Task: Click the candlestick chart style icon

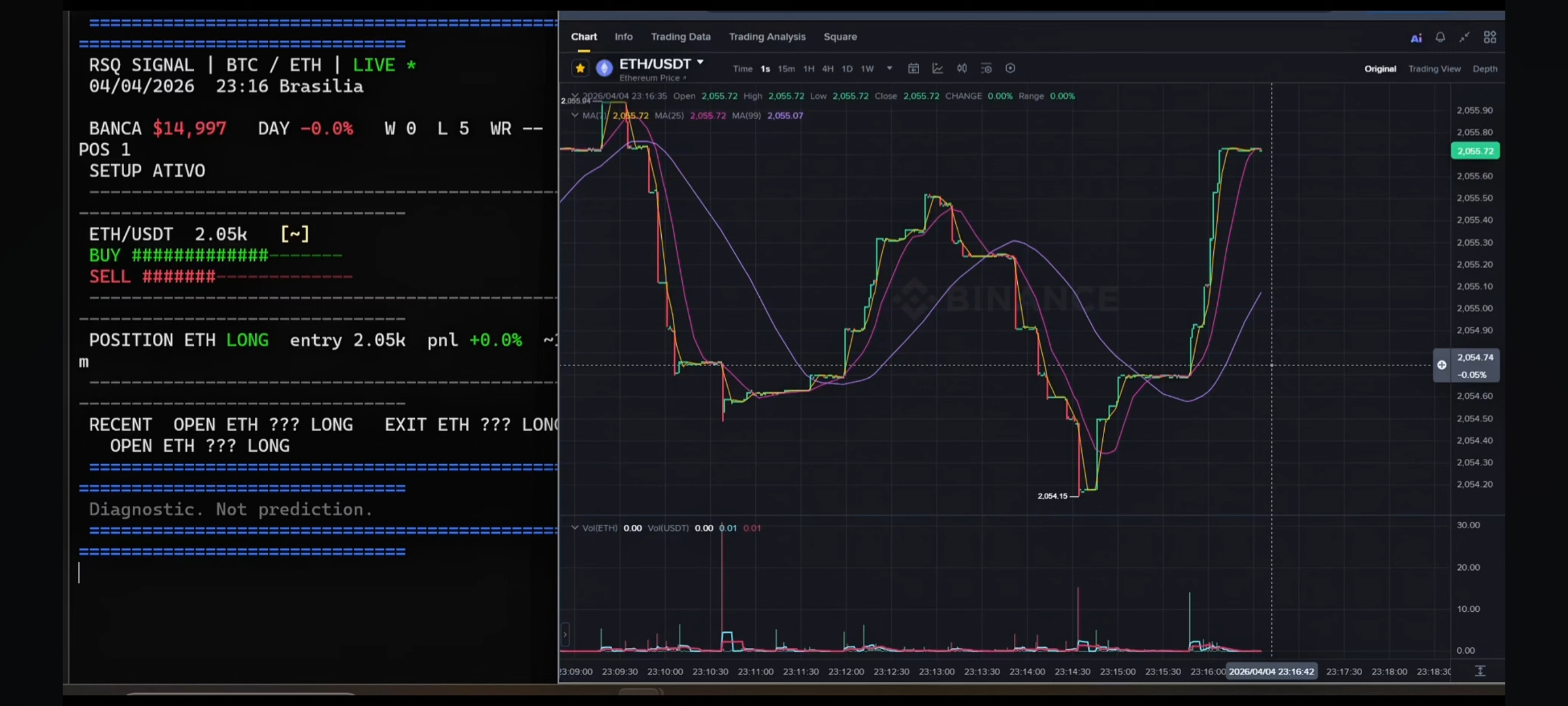Action: (962, 68)
